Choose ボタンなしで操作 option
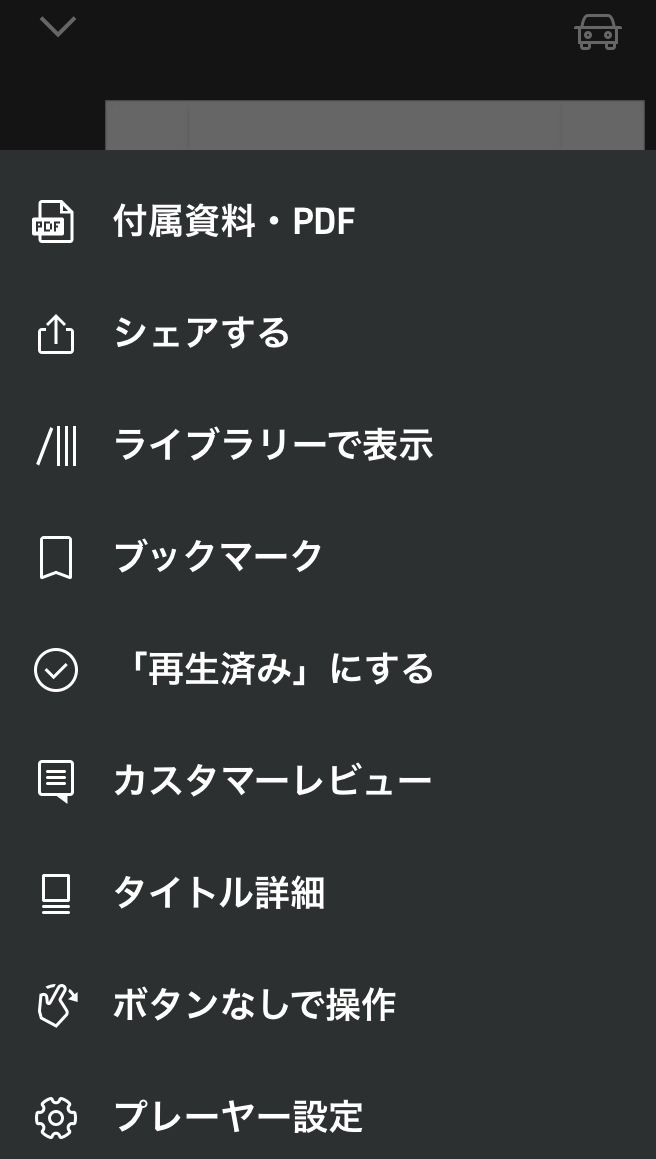656x1159 pixels. click(x=255, y=1005)
